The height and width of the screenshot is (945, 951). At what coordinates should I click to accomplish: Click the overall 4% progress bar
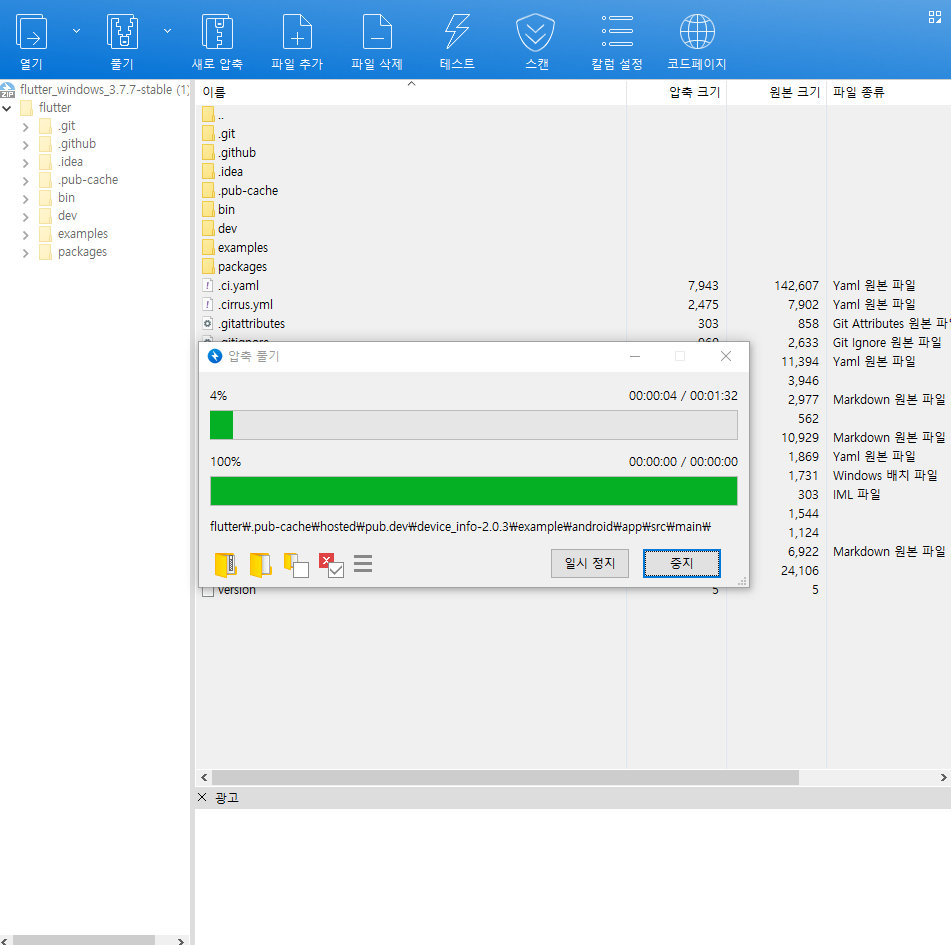(x=474, y=425)
